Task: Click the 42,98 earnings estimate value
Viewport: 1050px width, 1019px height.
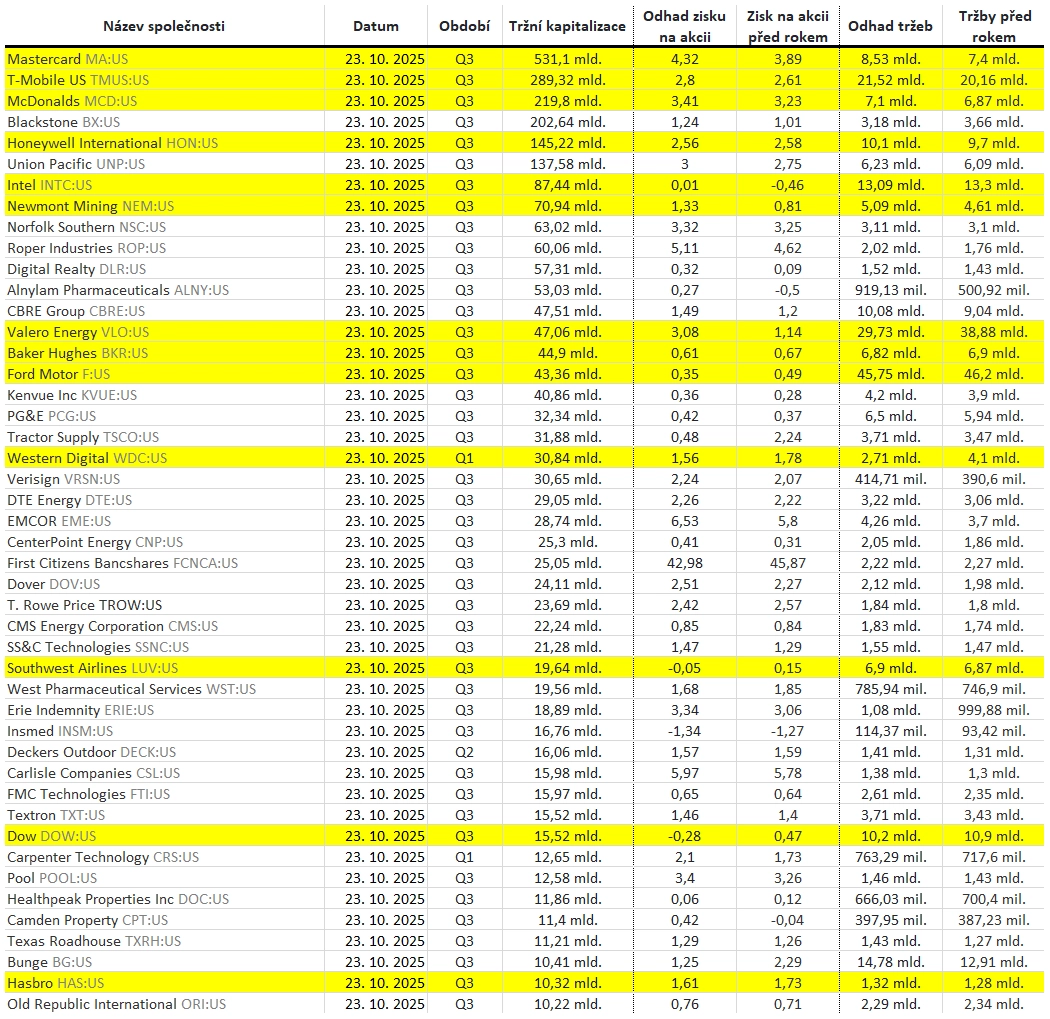Action: coord(684,563)
